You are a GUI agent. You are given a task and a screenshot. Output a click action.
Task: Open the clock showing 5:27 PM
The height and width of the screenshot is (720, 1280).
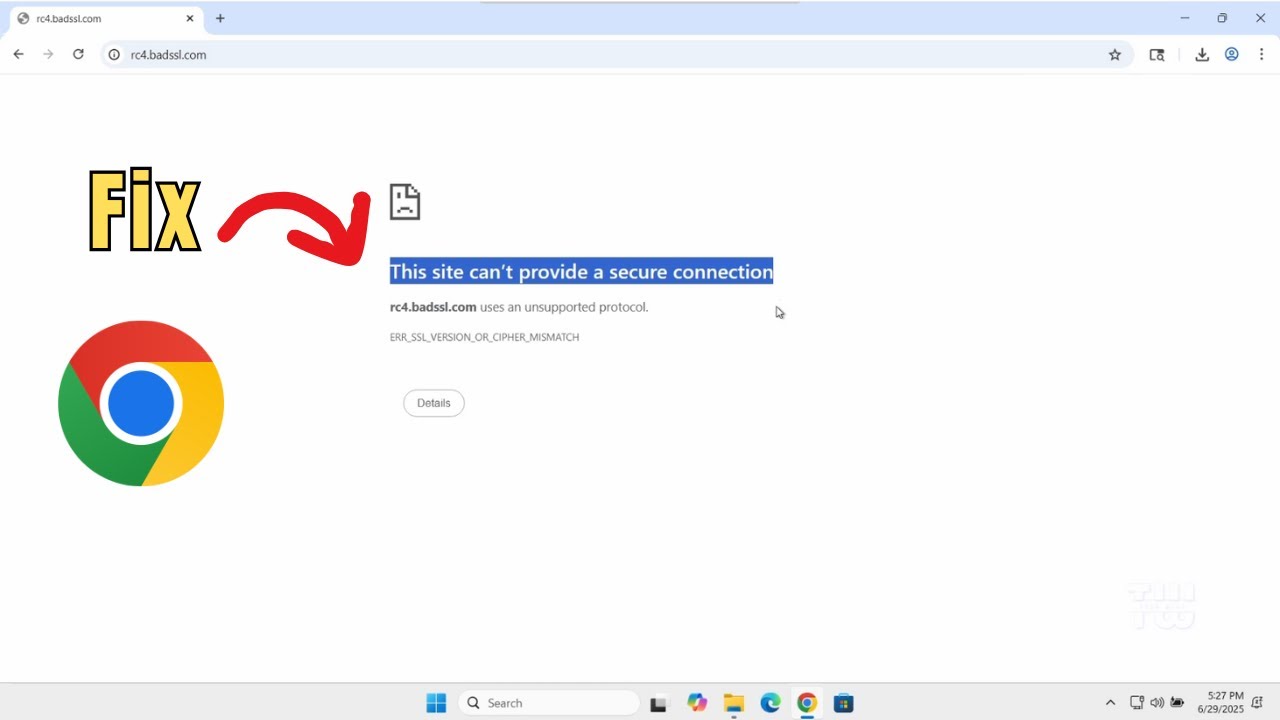point(1220,702)
